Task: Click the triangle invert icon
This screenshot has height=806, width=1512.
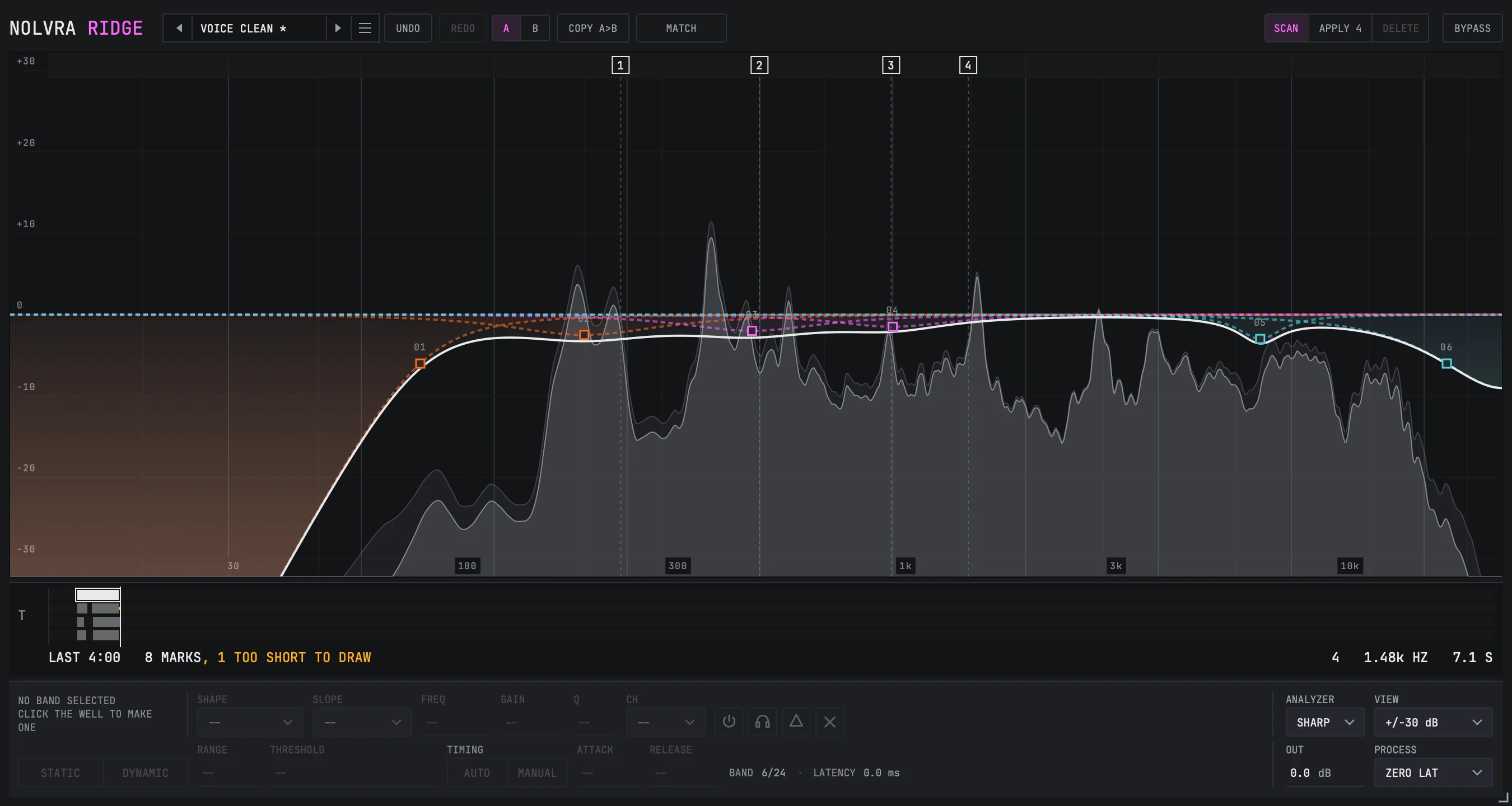Action: pyautogui.click(x=796, y=721)
